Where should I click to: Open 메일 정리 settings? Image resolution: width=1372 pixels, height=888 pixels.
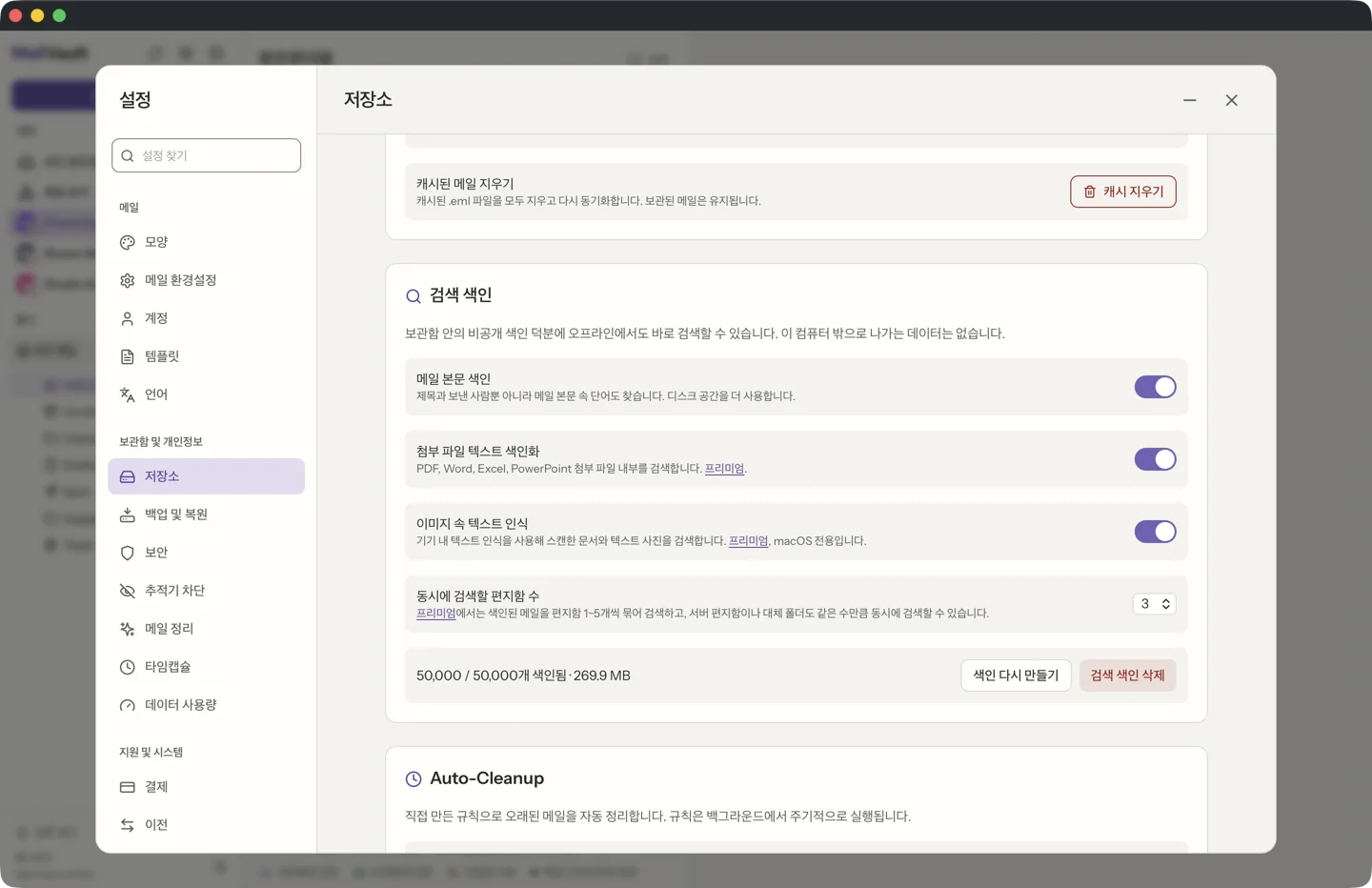pos(206,629)
